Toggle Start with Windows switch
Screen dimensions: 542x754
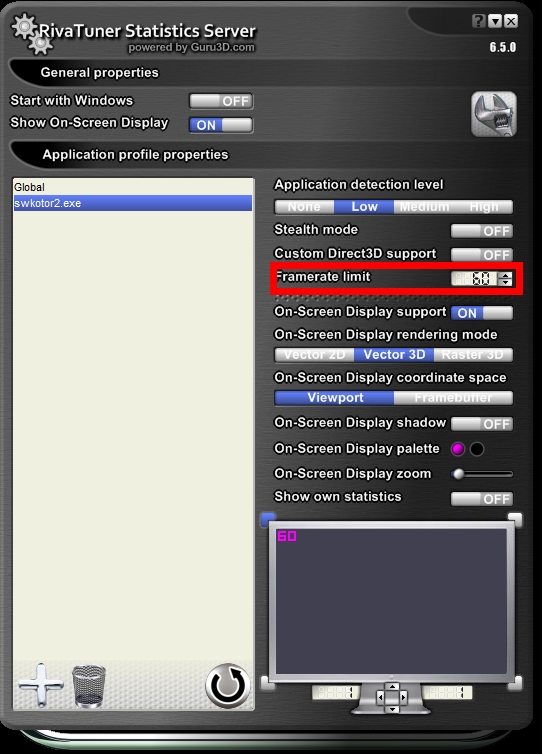[221, 101]
